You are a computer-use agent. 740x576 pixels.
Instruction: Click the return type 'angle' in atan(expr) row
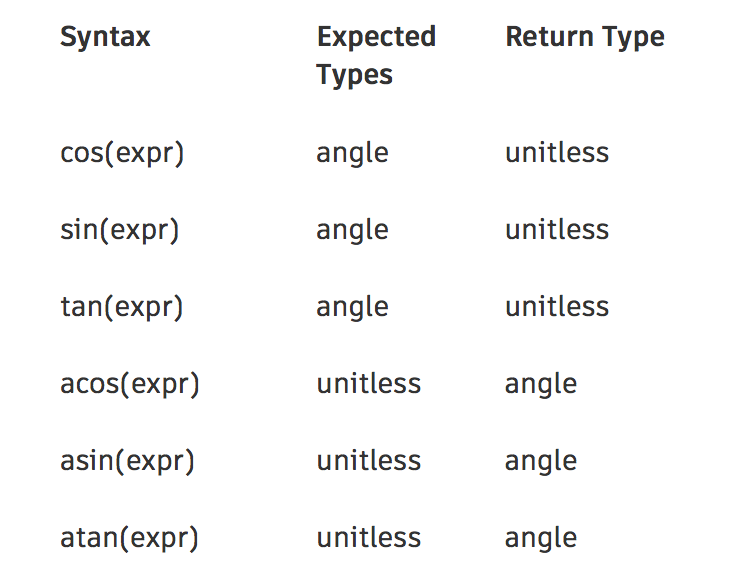[x=540, y=538]
